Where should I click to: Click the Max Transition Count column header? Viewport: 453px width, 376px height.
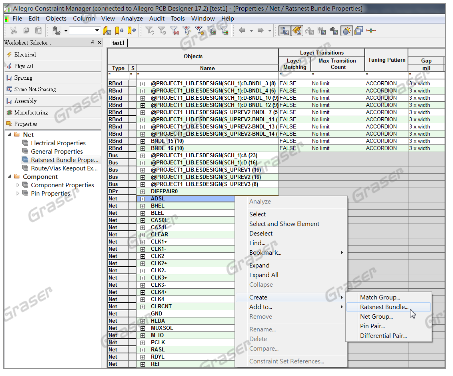[337, 64]
